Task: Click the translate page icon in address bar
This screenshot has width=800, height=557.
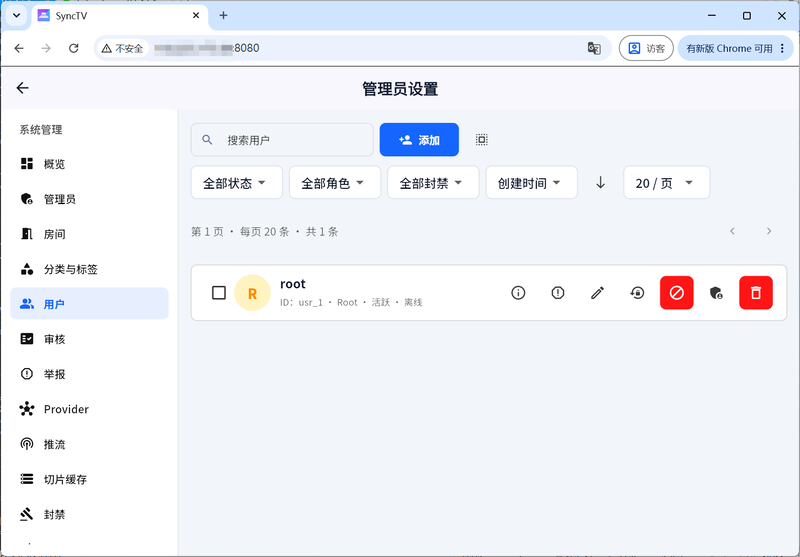Action: pos(594,48)
